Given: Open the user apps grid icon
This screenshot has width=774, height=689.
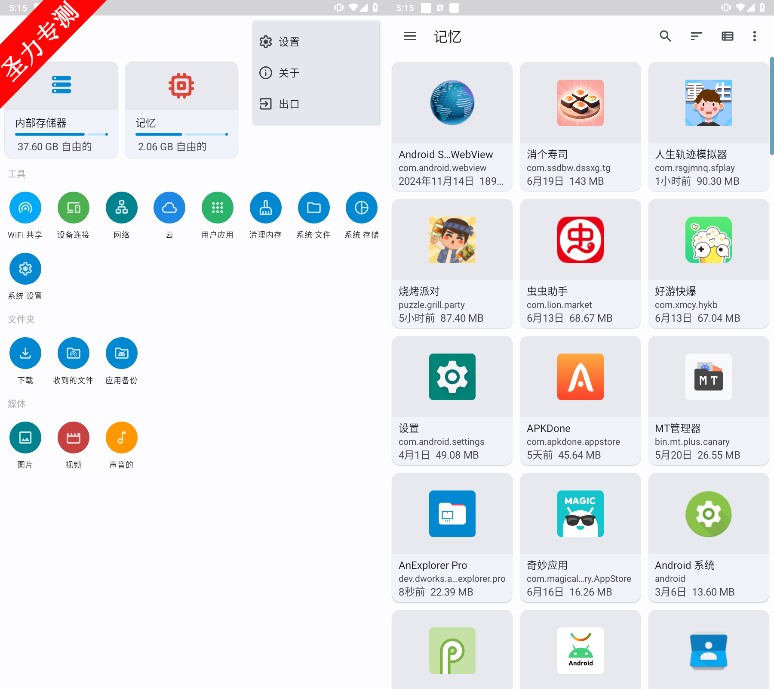Looking at the screenshot, I should [217, 208].
